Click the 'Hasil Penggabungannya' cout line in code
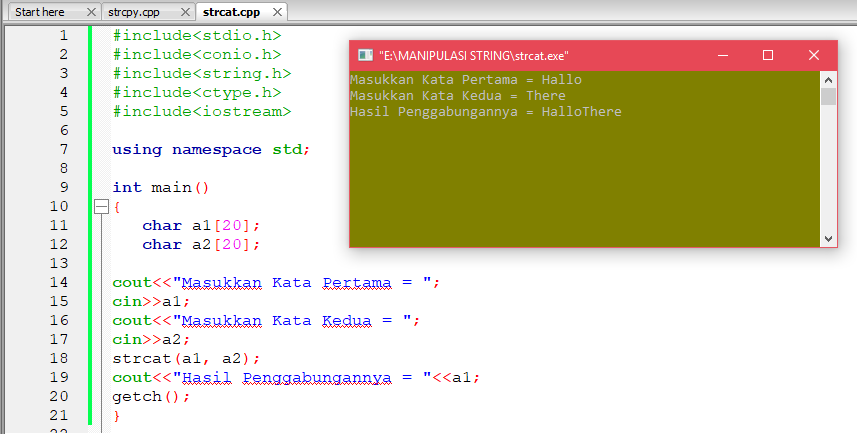Viewport: 857px width, 434px height. tap(296, 378)
